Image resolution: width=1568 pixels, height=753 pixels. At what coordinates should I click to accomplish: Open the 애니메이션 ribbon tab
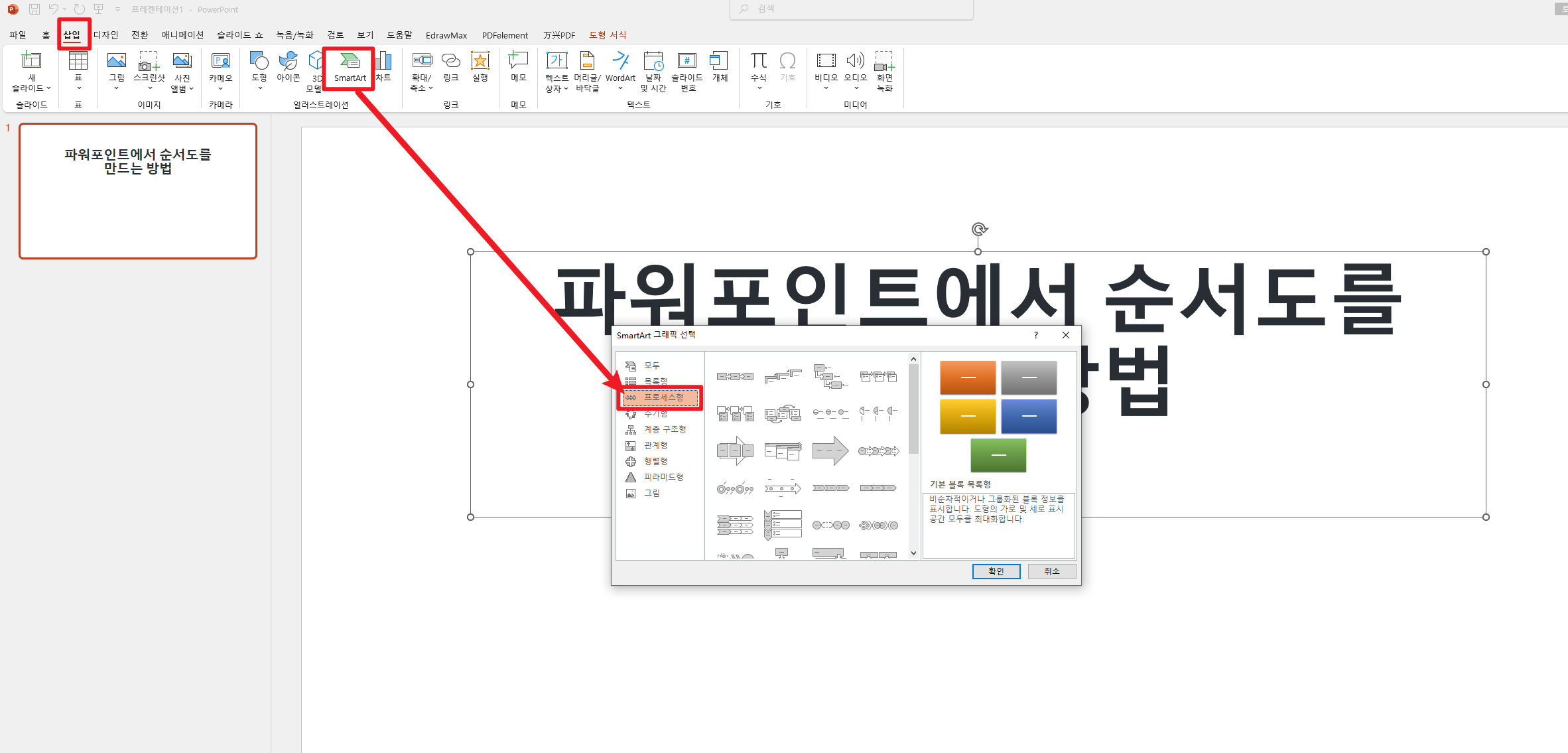coord(182,35)
